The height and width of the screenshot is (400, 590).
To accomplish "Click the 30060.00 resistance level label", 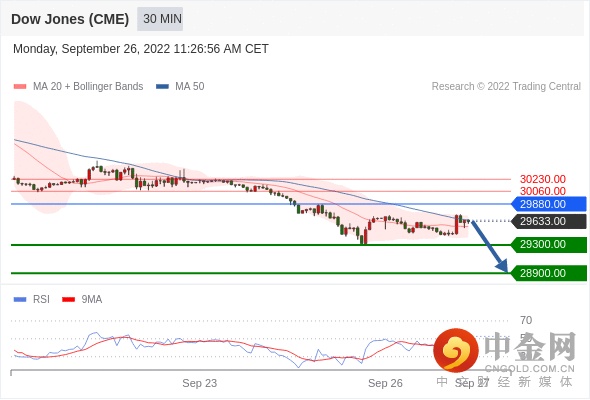I will click(543, 191).
